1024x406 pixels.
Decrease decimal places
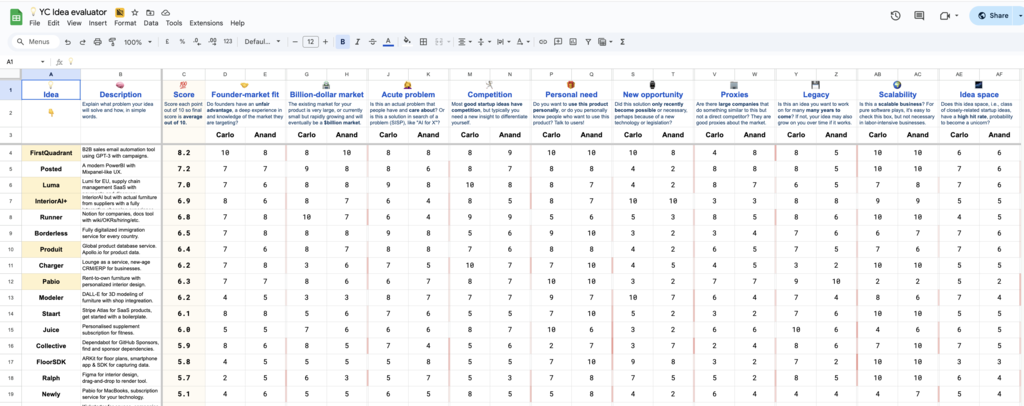tap(197, 42)
